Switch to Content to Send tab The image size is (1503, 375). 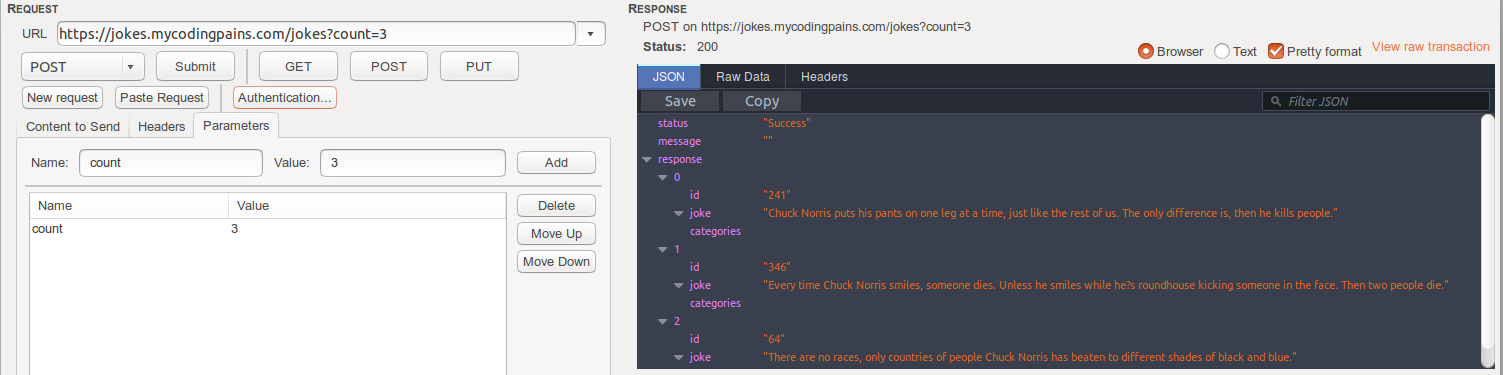coord(73,127)
